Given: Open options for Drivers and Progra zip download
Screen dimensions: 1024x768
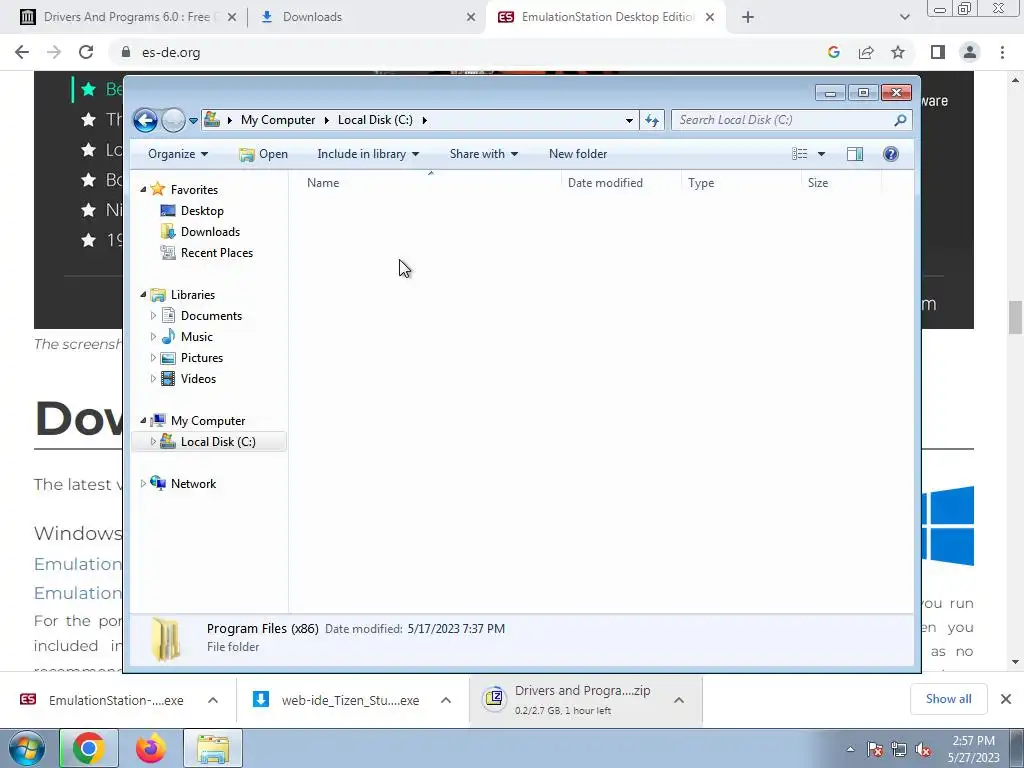Looking at the screenshot, I should pyautogui.click(x=679, y=700).
